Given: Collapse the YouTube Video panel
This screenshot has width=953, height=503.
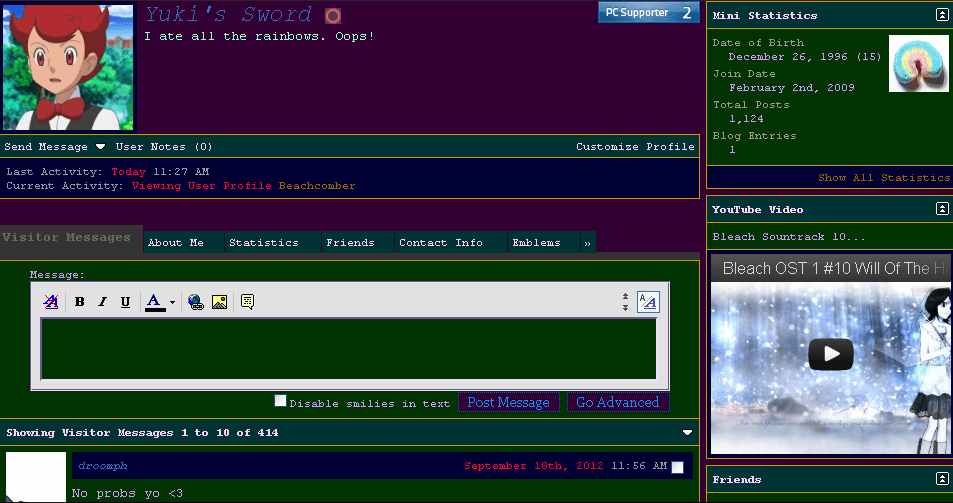Looking at the screenshot, I should 941,209.
